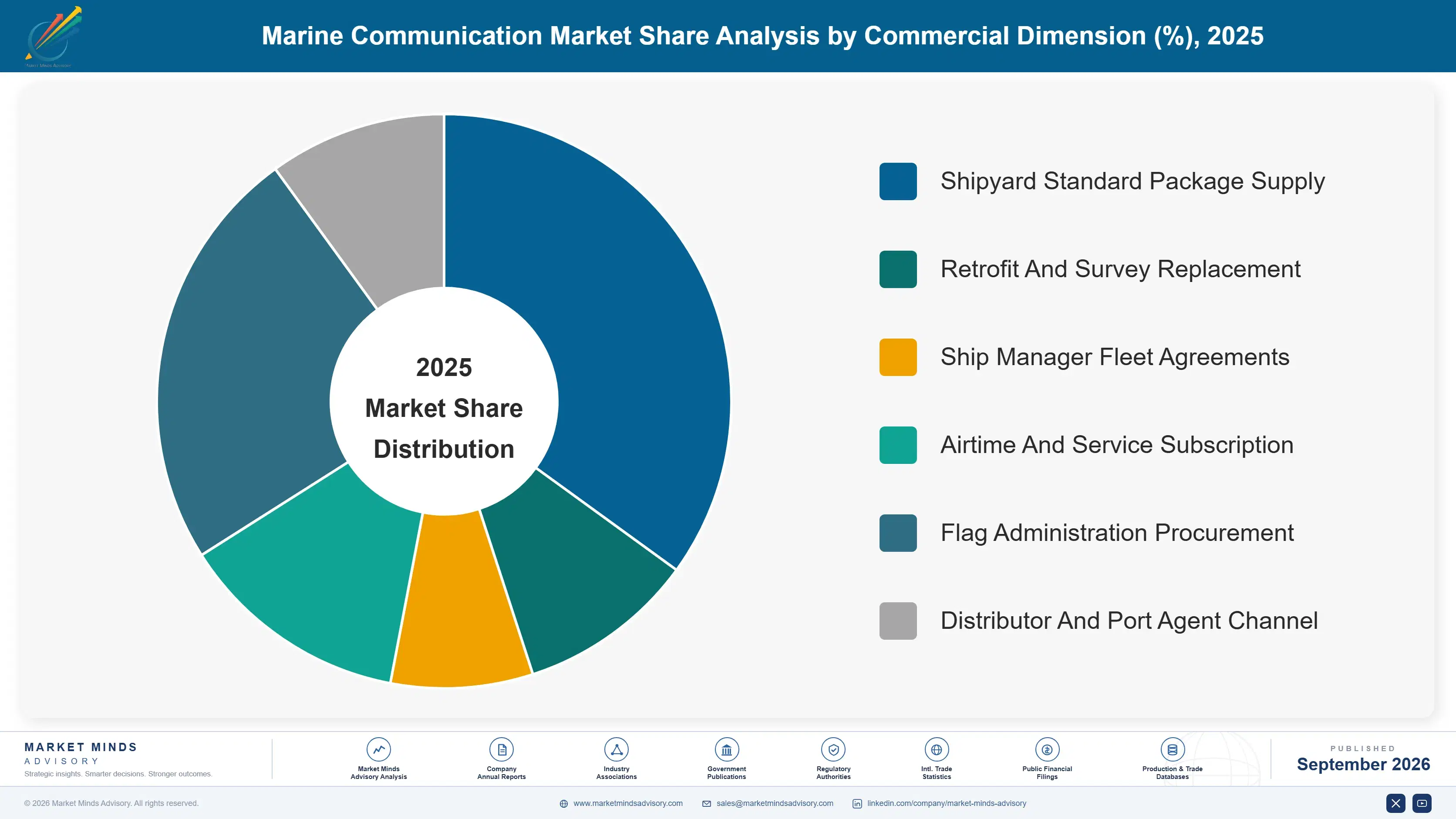Open www.marketmindsadvisory.com link
The image size is (1456, 819).
[628, 803]
